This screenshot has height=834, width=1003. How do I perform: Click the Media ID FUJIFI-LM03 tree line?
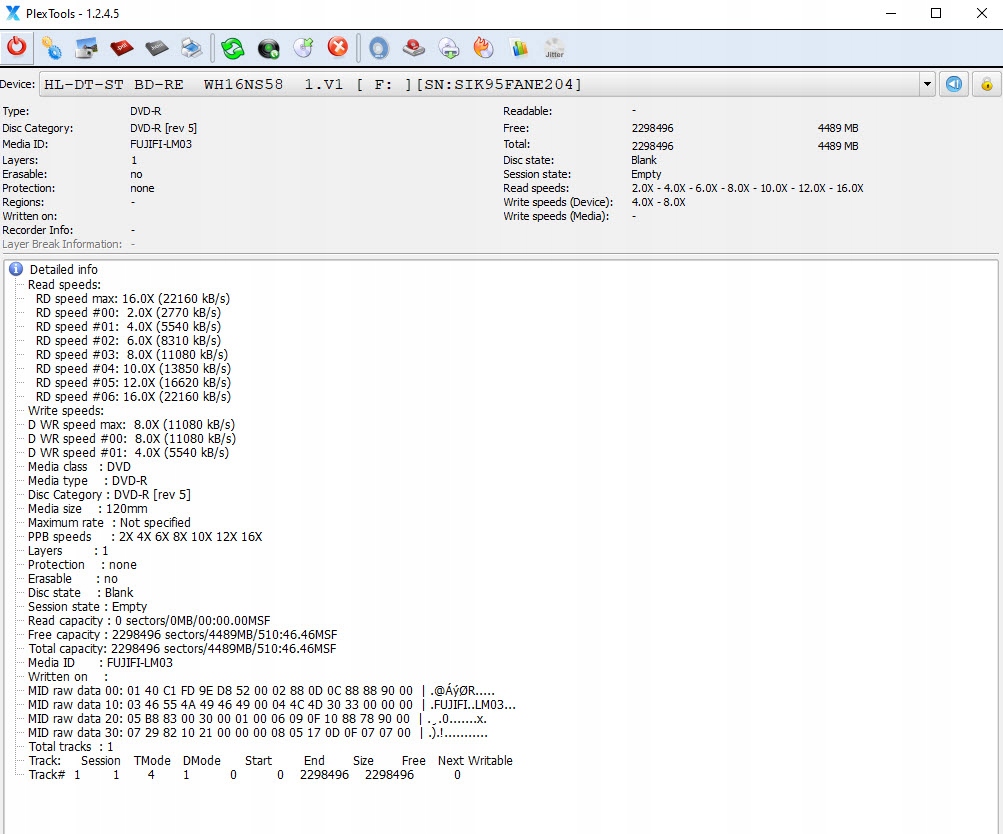coord(100,663)
